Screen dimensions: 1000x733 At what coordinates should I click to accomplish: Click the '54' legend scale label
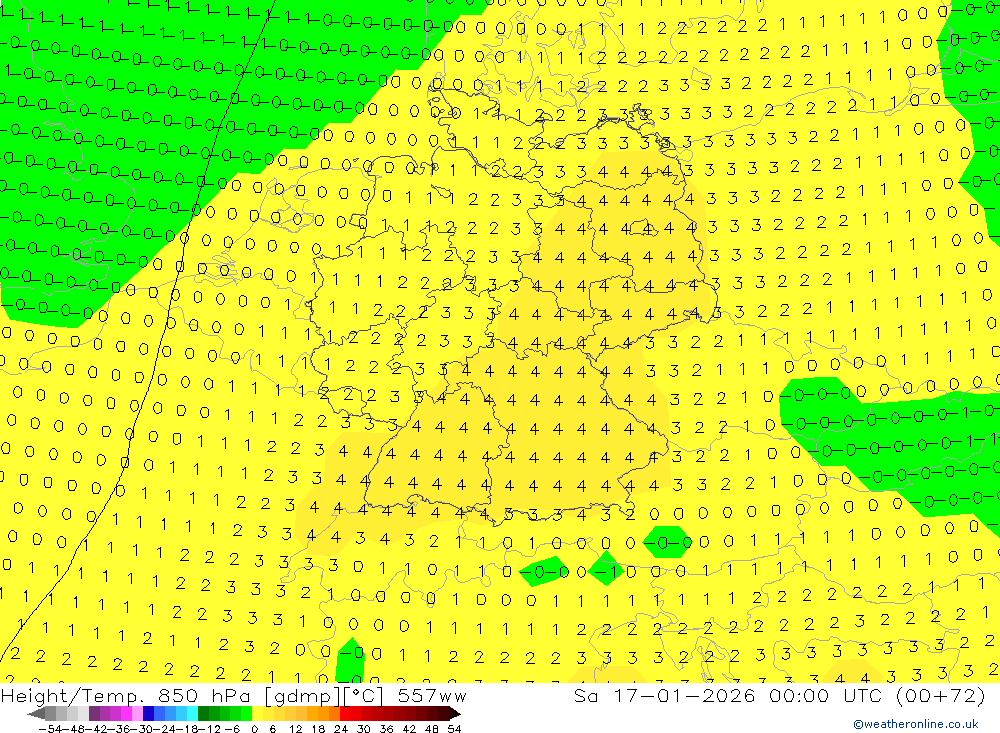click(454, 729)
